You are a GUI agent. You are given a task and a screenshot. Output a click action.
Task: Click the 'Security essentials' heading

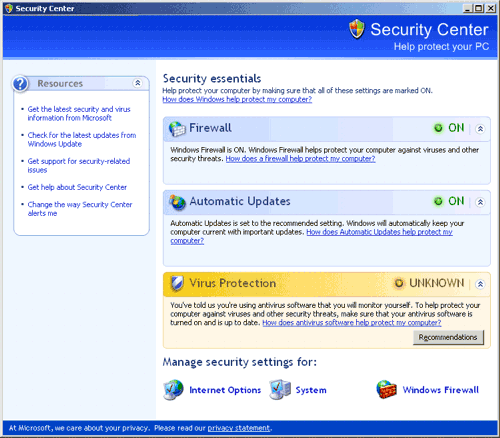coord(212,79)
